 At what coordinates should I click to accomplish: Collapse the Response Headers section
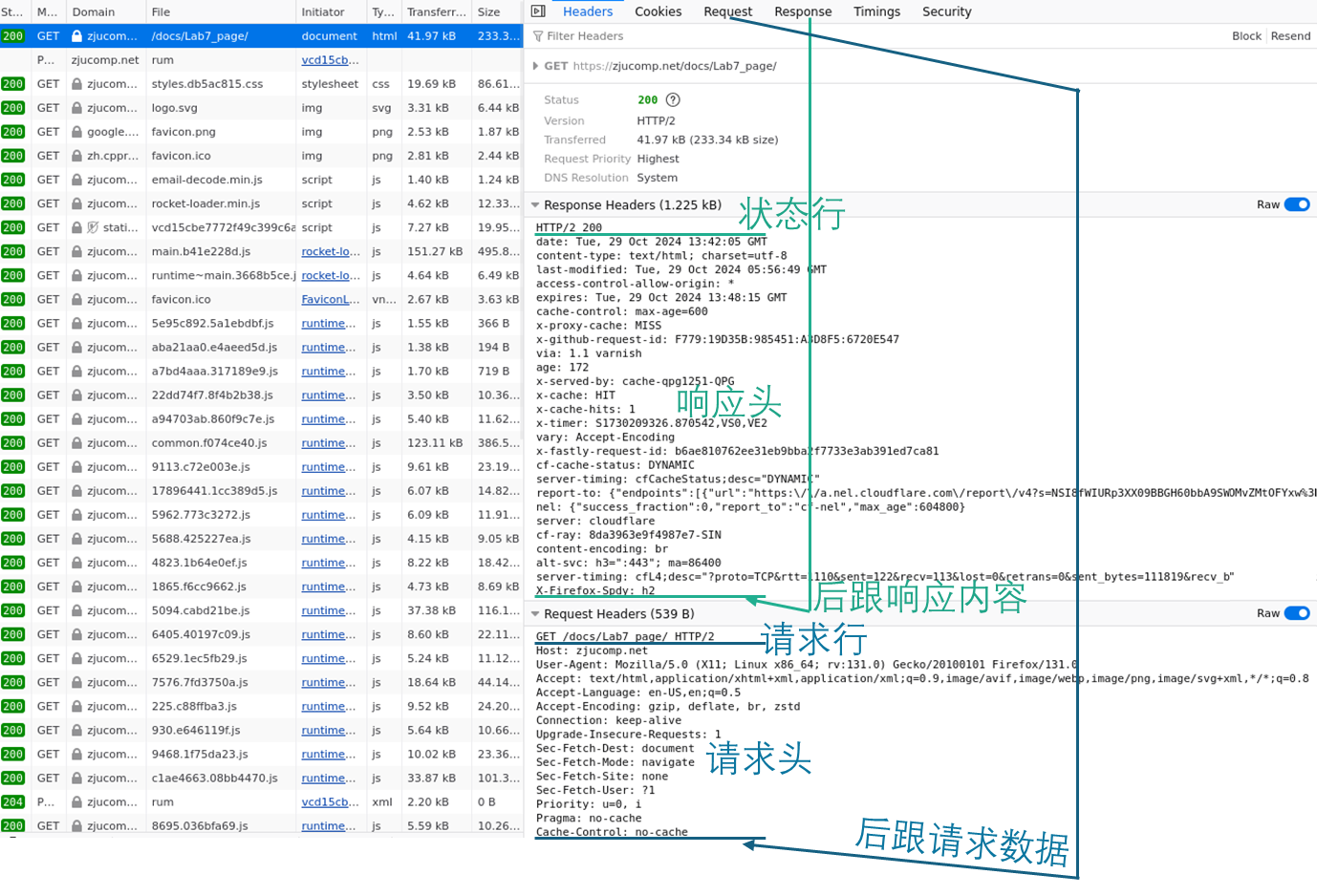point(536,205)
